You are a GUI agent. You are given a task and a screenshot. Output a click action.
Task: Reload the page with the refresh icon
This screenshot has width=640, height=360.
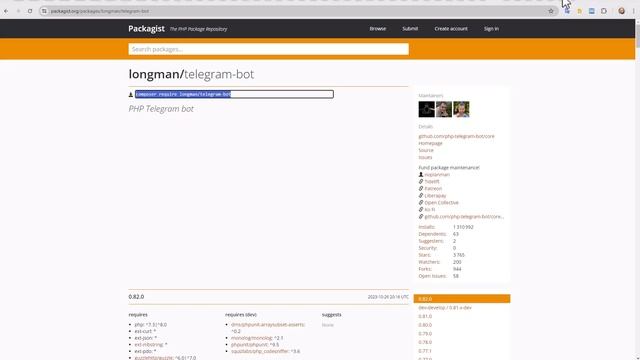pos(30,11)
